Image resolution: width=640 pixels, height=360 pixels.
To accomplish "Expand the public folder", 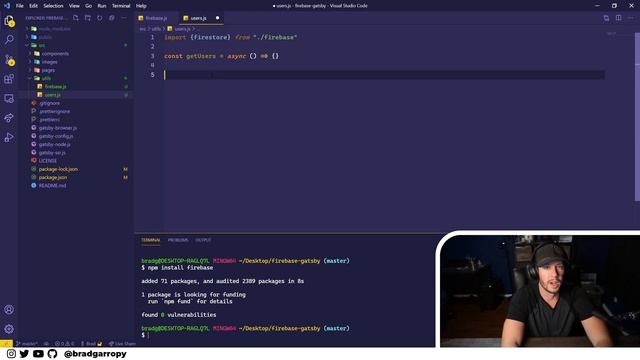I will 45,37.
